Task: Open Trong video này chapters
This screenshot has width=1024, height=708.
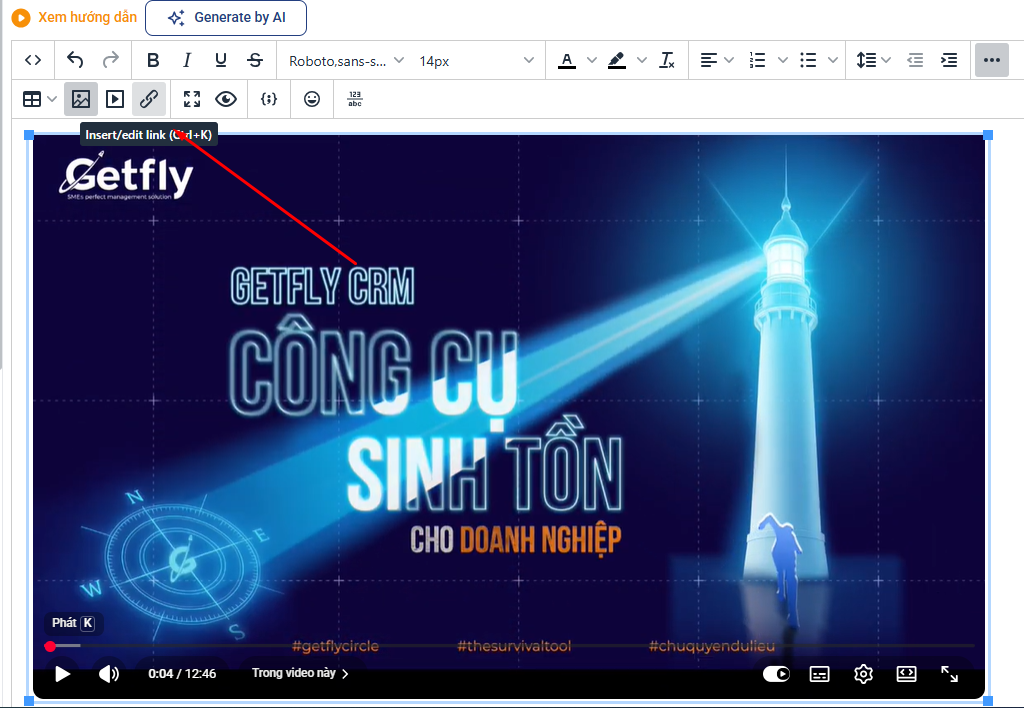Action: [300, 673]
